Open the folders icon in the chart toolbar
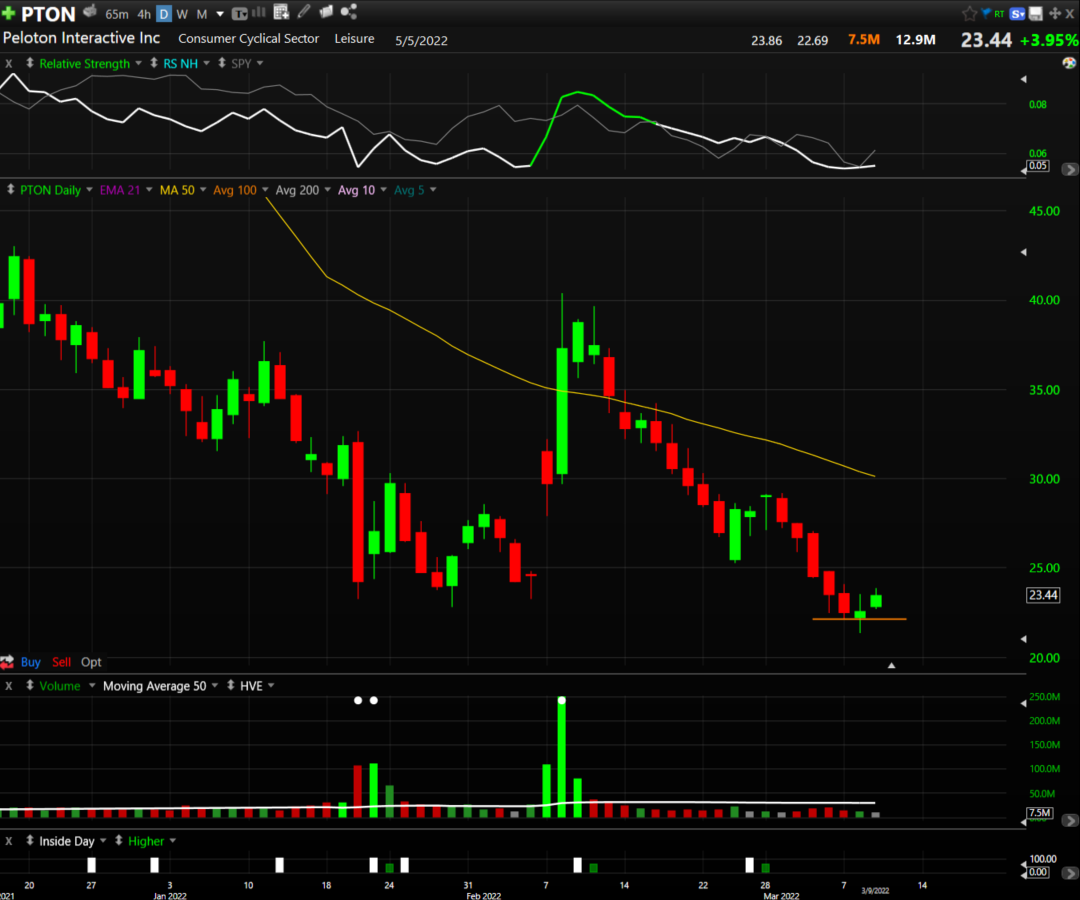 326,12
